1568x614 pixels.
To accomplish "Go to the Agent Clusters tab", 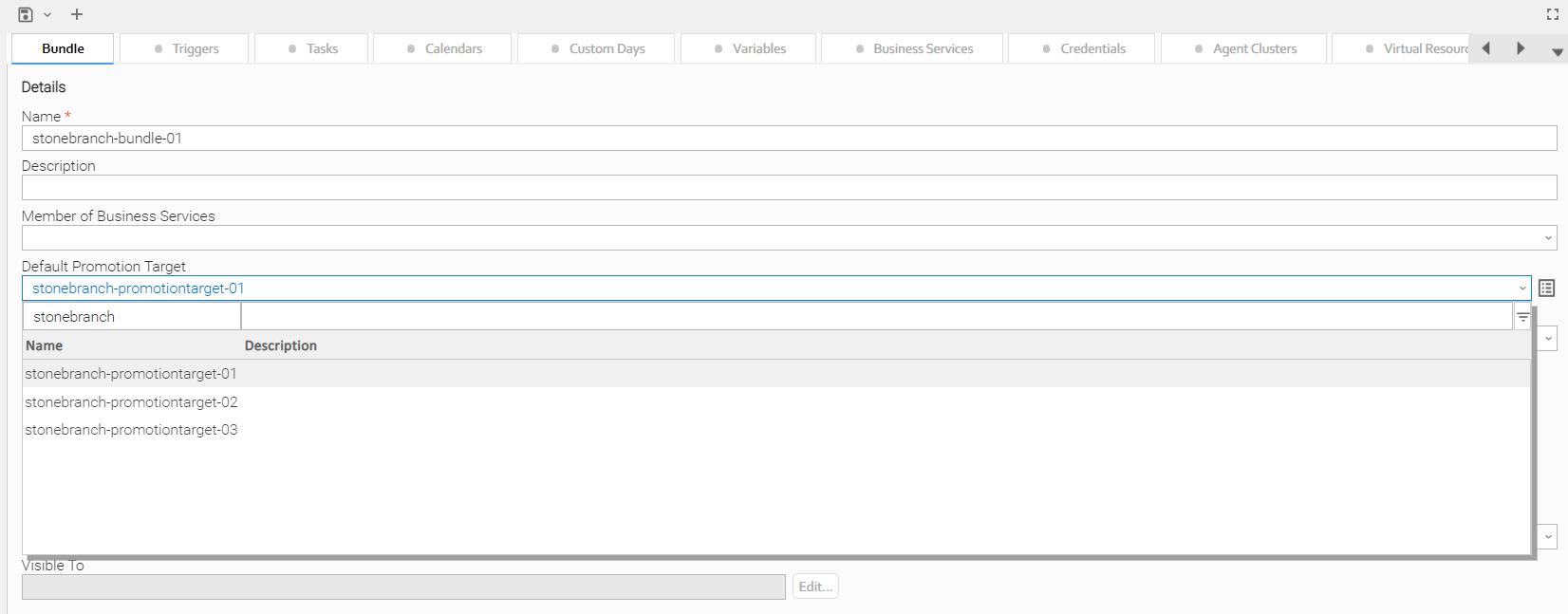I will click(x=1244, y=48).
